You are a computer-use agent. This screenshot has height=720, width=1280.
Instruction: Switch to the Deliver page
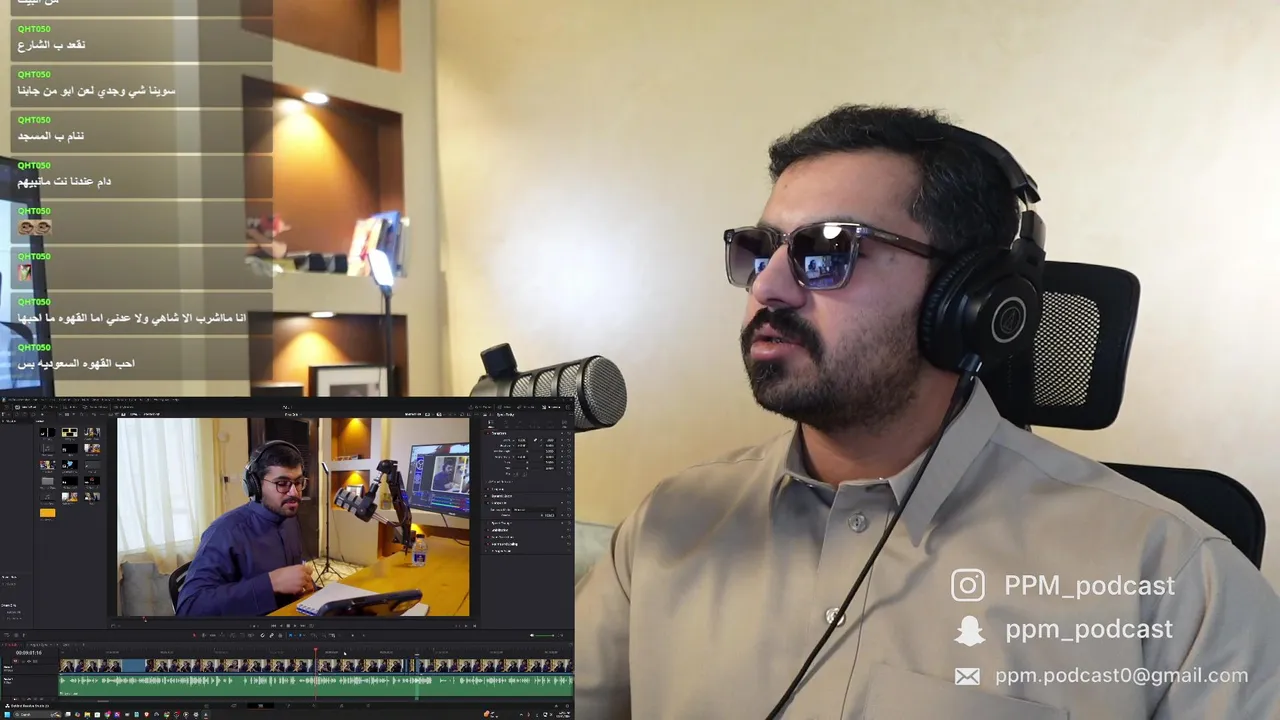tap(368, 705)
